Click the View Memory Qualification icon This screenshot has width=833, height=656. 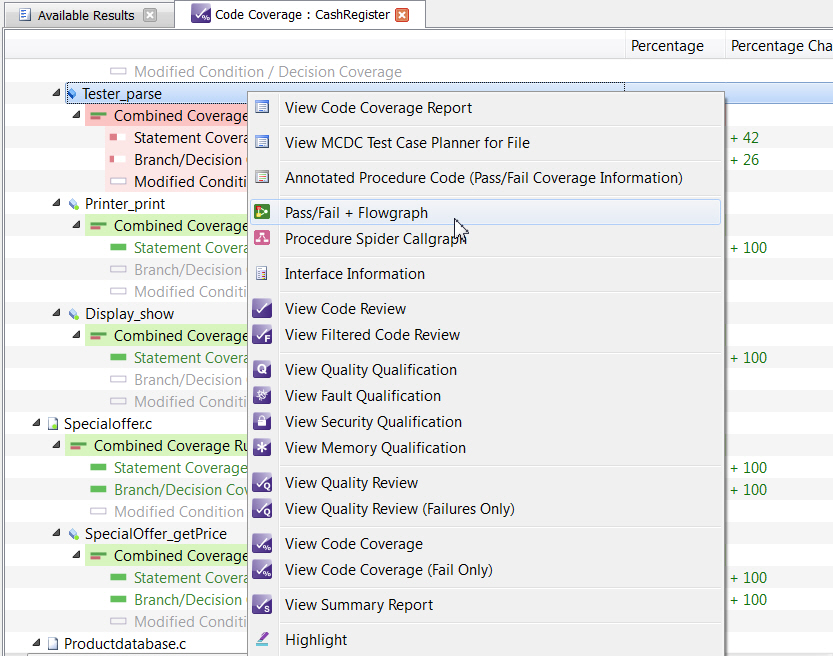click(x=262, y=448)
